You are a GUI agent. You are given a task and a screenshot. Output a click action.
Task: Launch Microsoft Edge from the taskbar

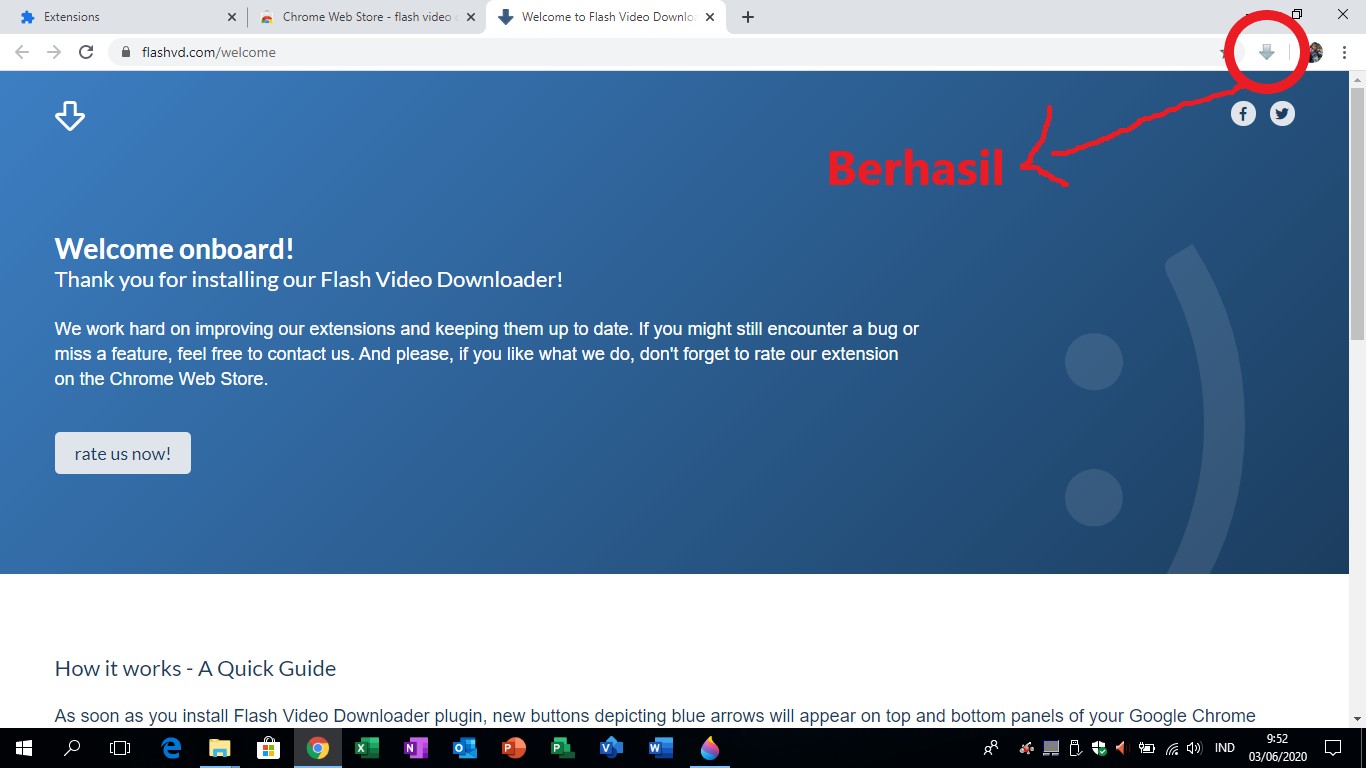click(171, 748)
